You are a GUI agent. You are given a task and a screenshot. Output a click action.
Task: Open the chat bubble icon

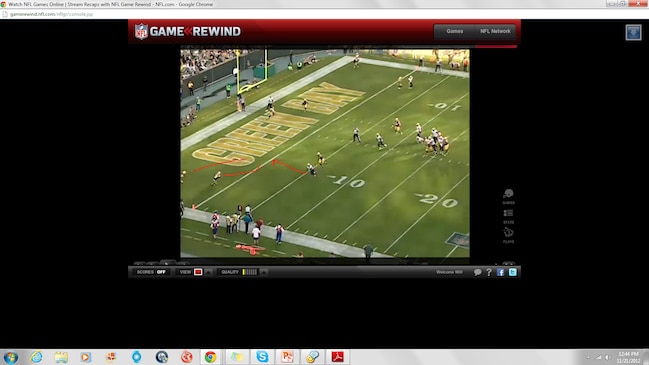(x=477, y=272)
